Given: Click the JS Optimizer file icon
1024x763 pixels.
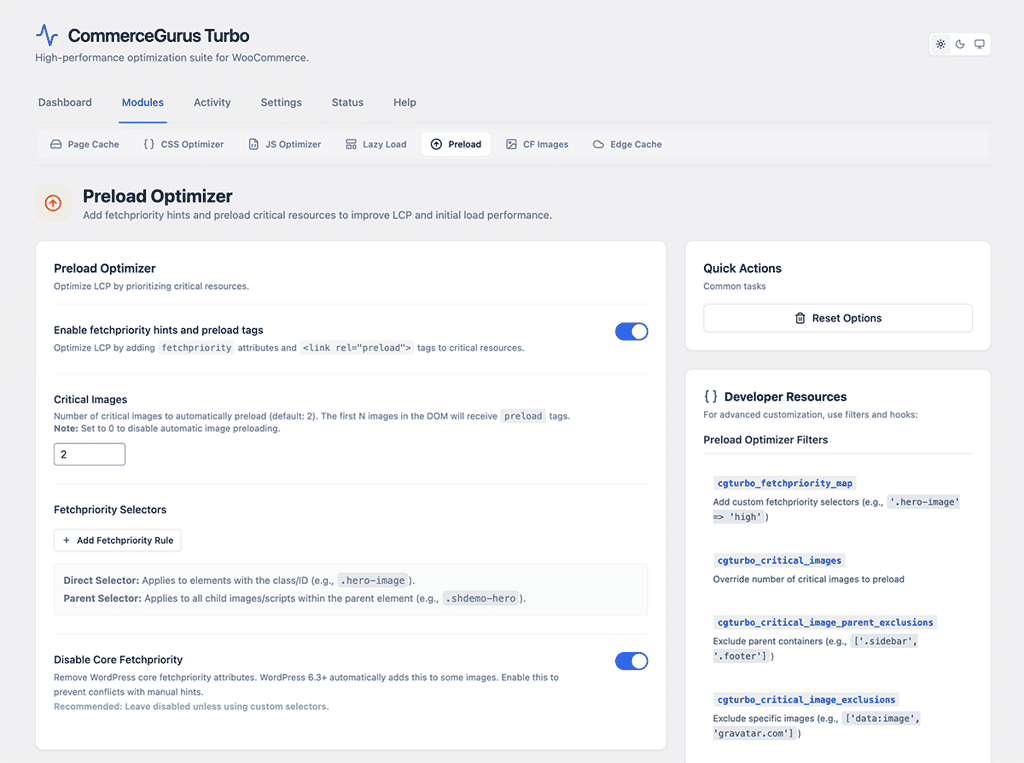Looking at the screenshot, I should click(x=253, y=144).
